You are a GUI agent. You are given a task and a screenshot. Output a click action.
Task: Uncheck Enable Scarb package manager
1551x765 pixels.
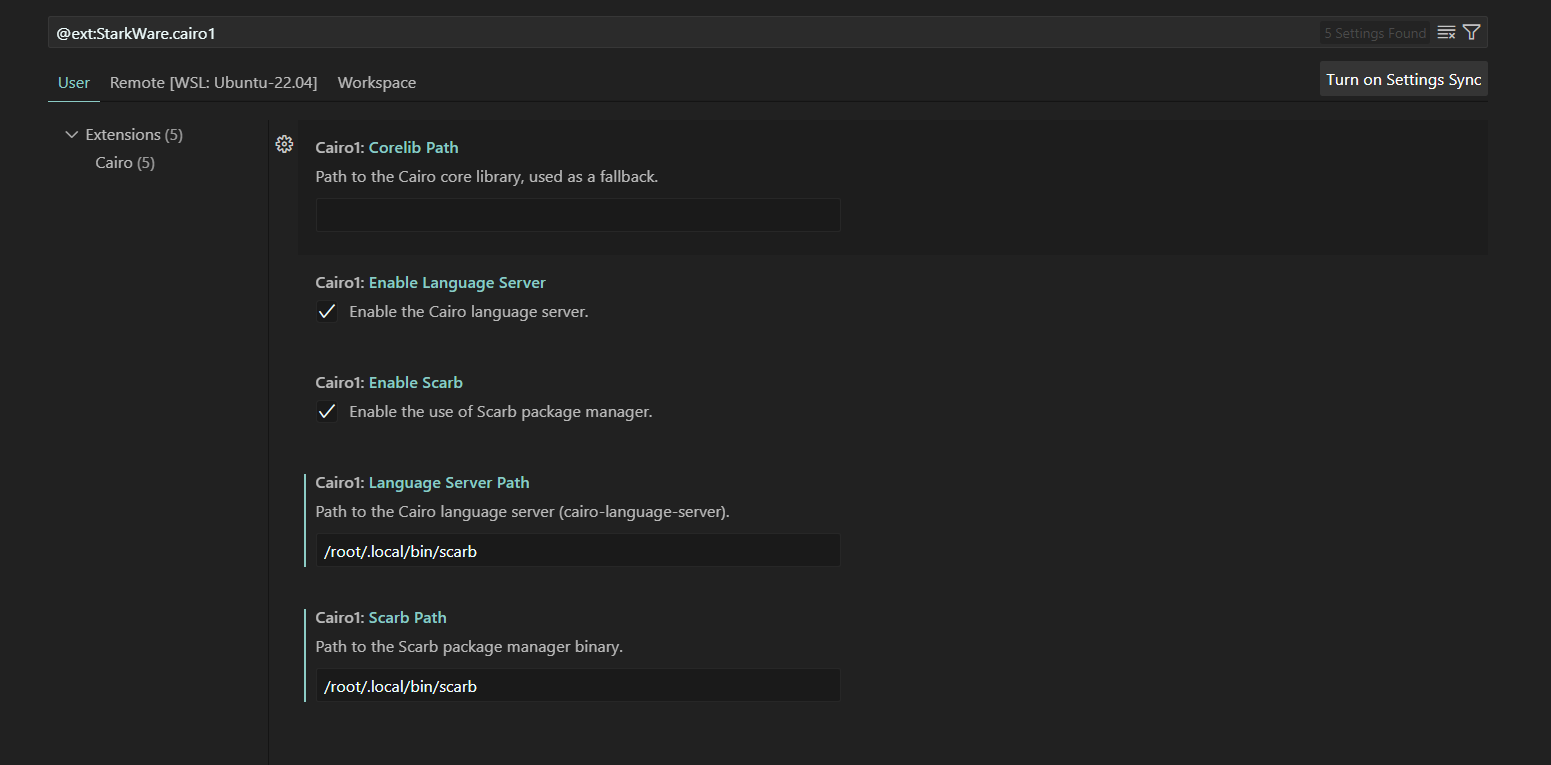point(327,412)
